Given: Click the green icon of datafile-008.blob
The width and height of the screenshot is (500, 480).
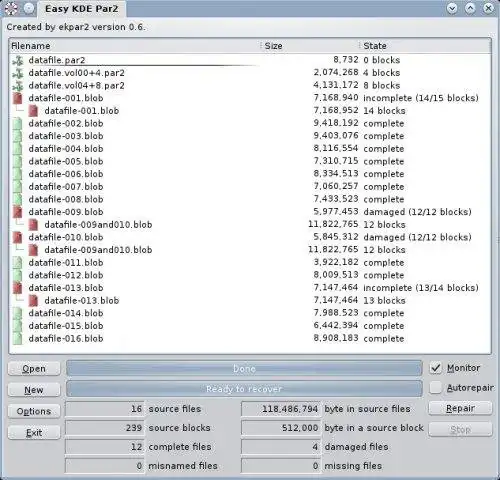Looking at the screenshot, I should (x=18, y=200).
